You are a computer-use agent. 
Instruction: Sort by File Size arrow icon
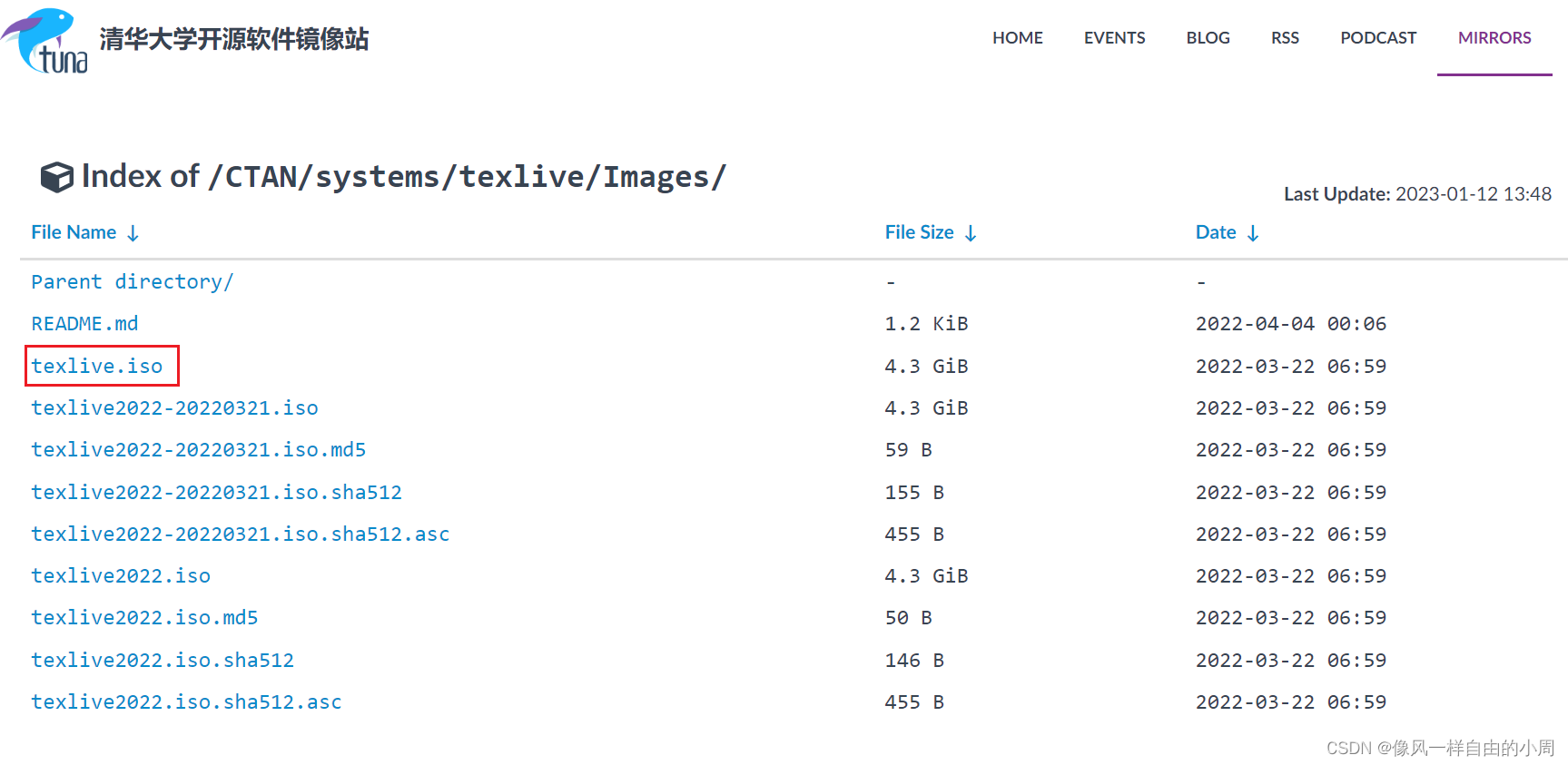click(971, 233)
